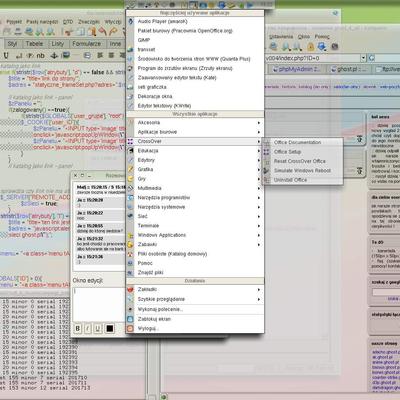
Task: Launch GIMP from the recent applications
Action: point(195,40)
